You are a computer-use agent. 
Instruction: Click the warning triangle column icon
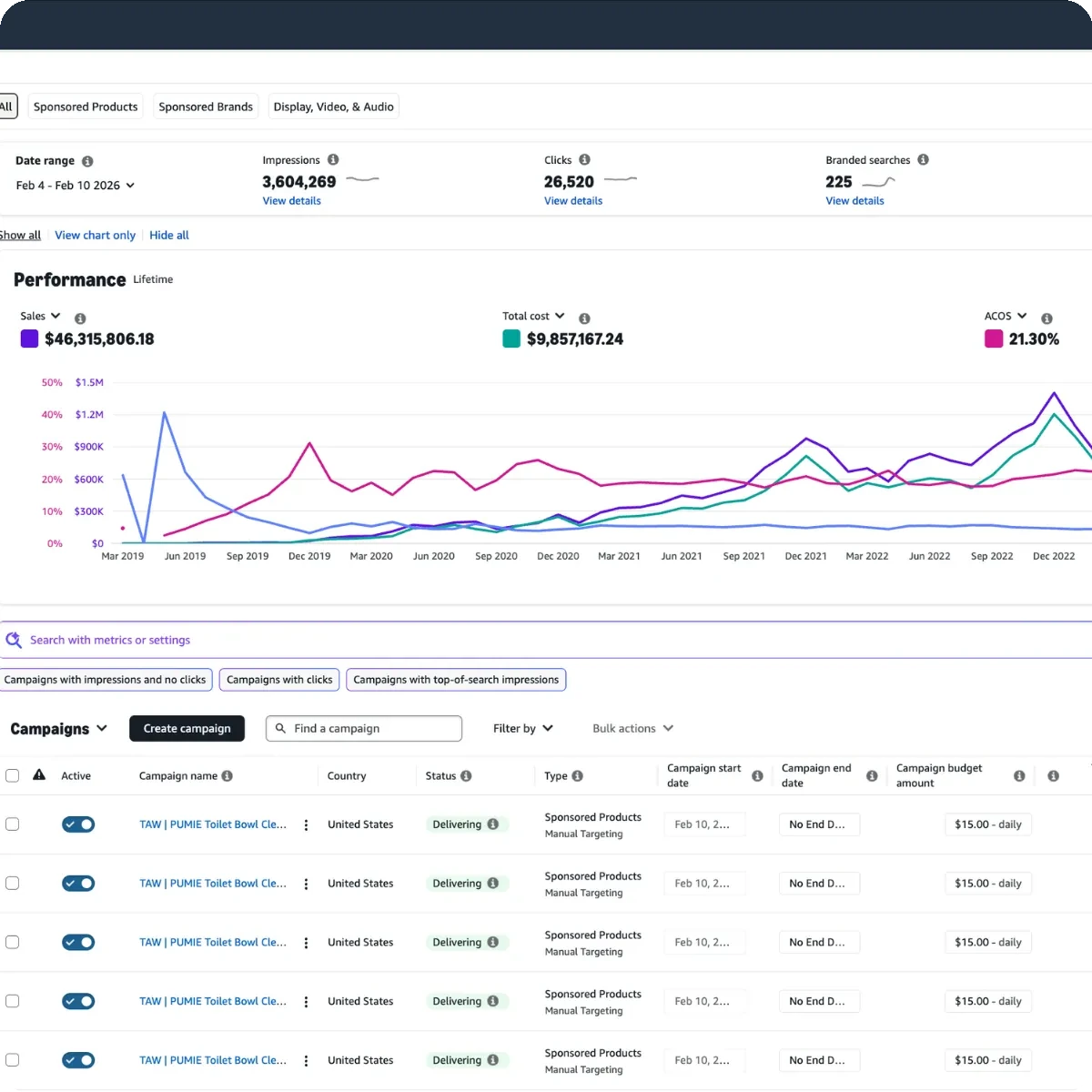tap(39, 775)
